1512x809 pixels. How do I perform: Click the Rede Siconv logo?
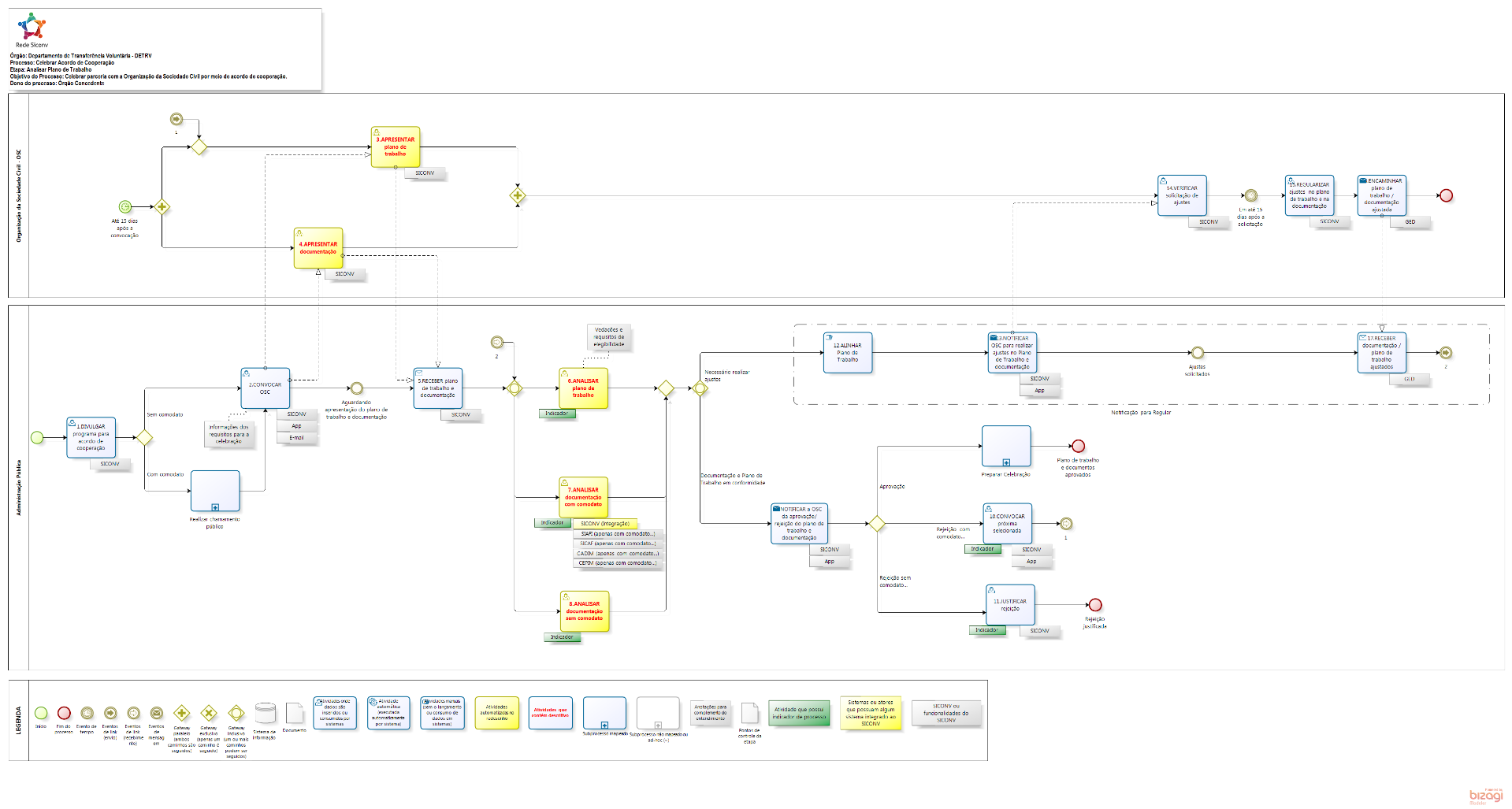(x=32, y=26)
